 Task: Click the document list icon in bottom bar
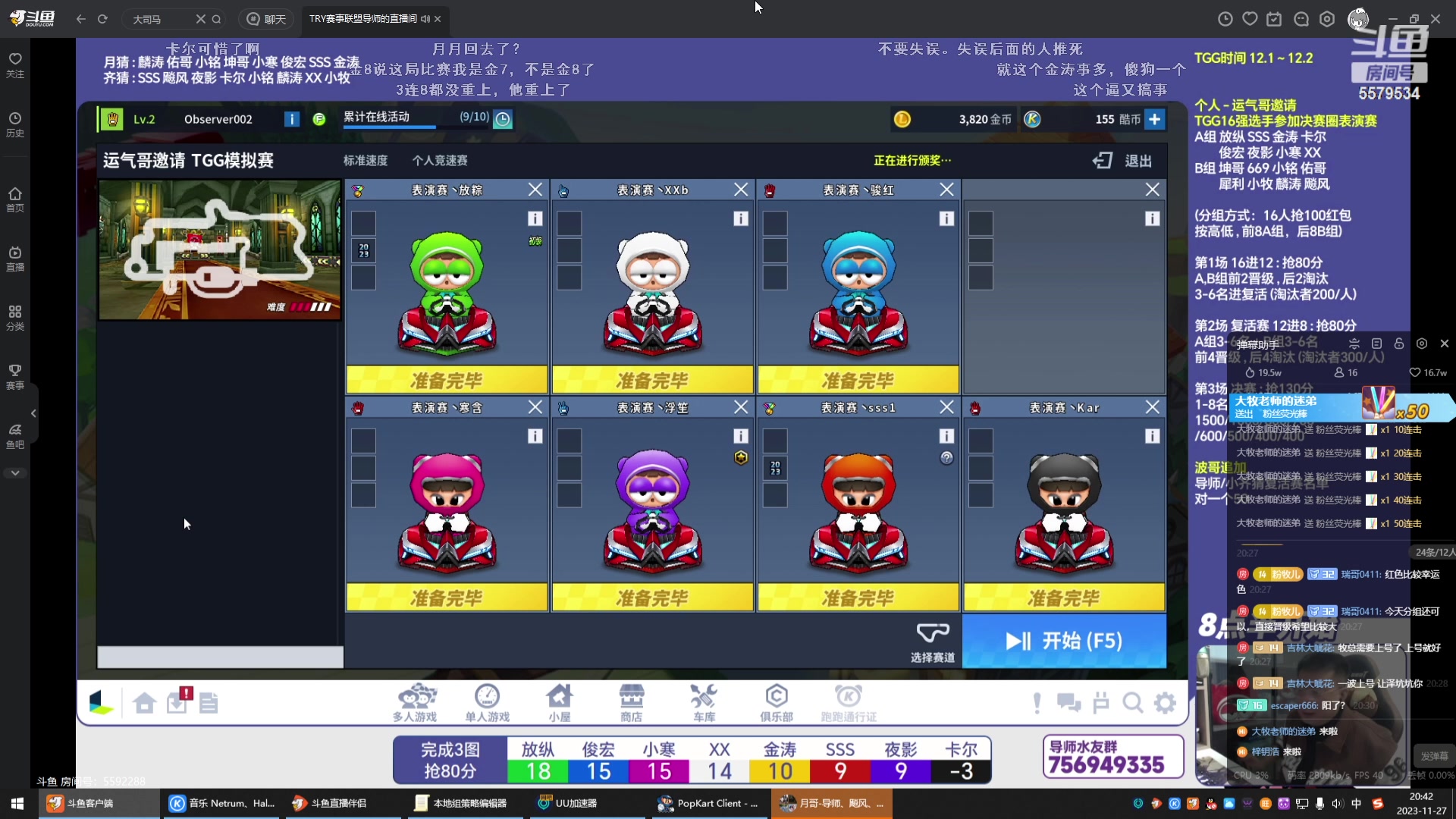[209, 703]
